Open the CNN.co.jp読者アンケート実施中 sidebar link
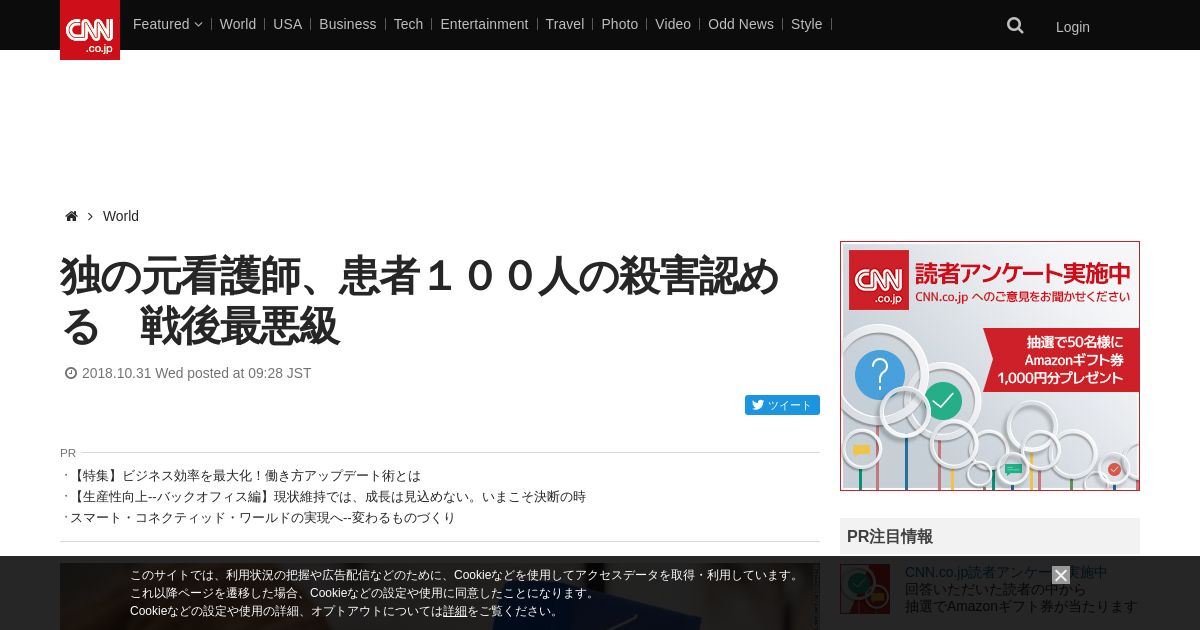This screenshot has height=630, width=1200. (x=1007, y=573)
